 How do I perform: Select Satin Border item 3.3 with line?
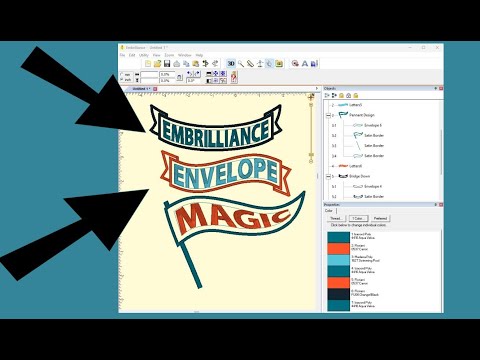pyautogui.click(x=374, y=146)
